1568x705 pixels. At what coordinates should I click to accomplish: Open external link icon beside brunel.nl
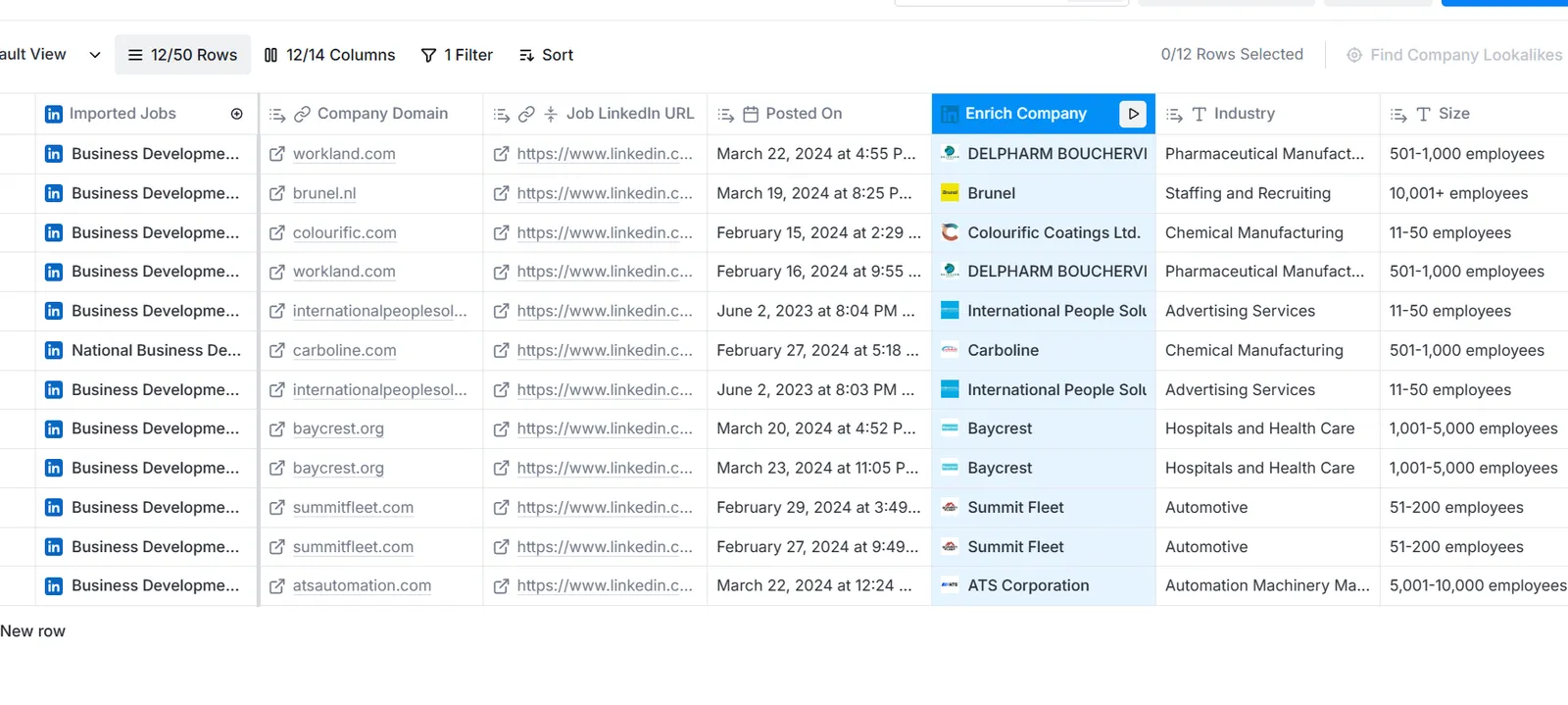(x=277, y=193)
